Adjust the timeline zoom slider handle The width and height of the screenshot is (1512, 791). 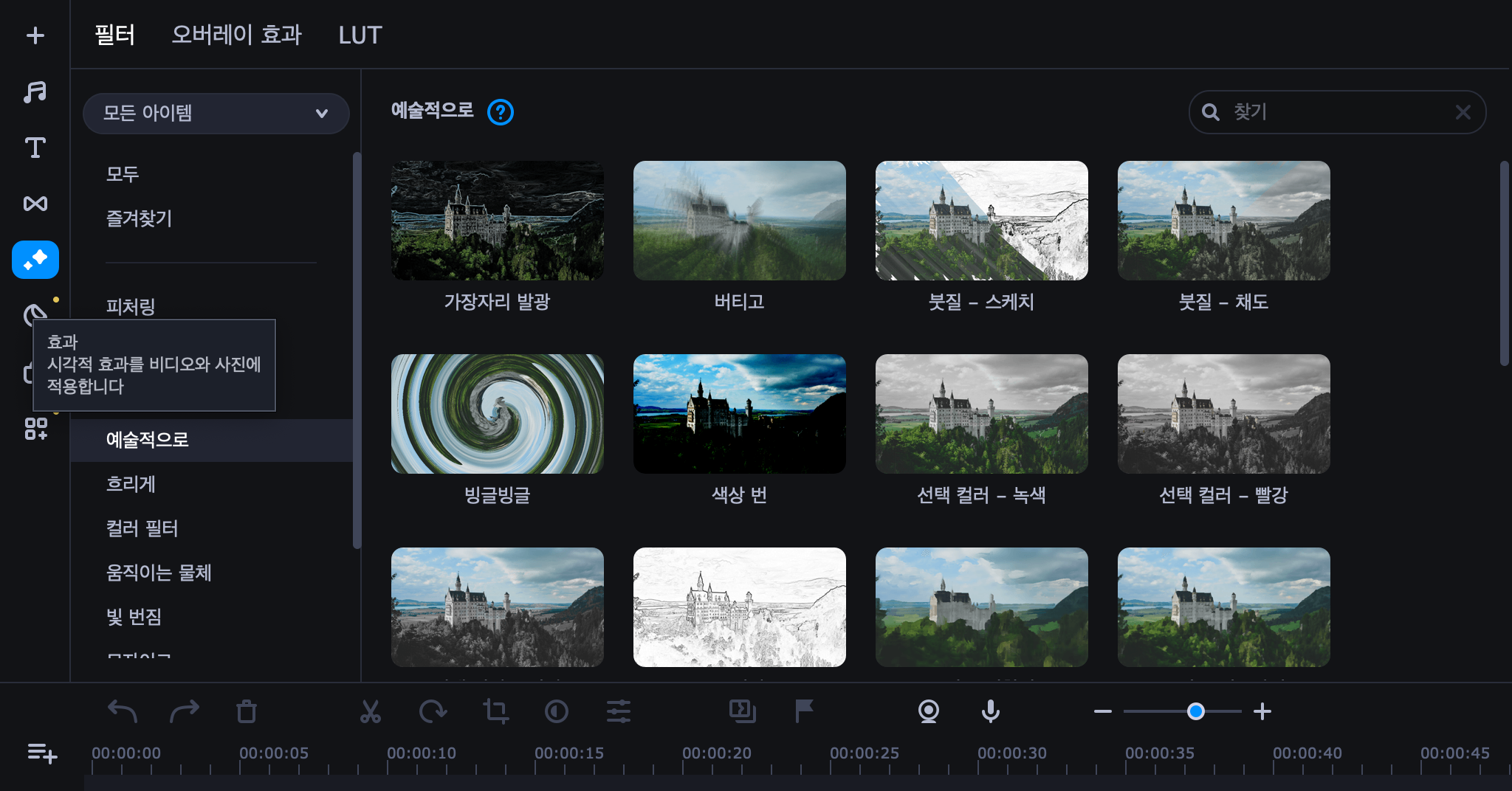coord(1196,711)
